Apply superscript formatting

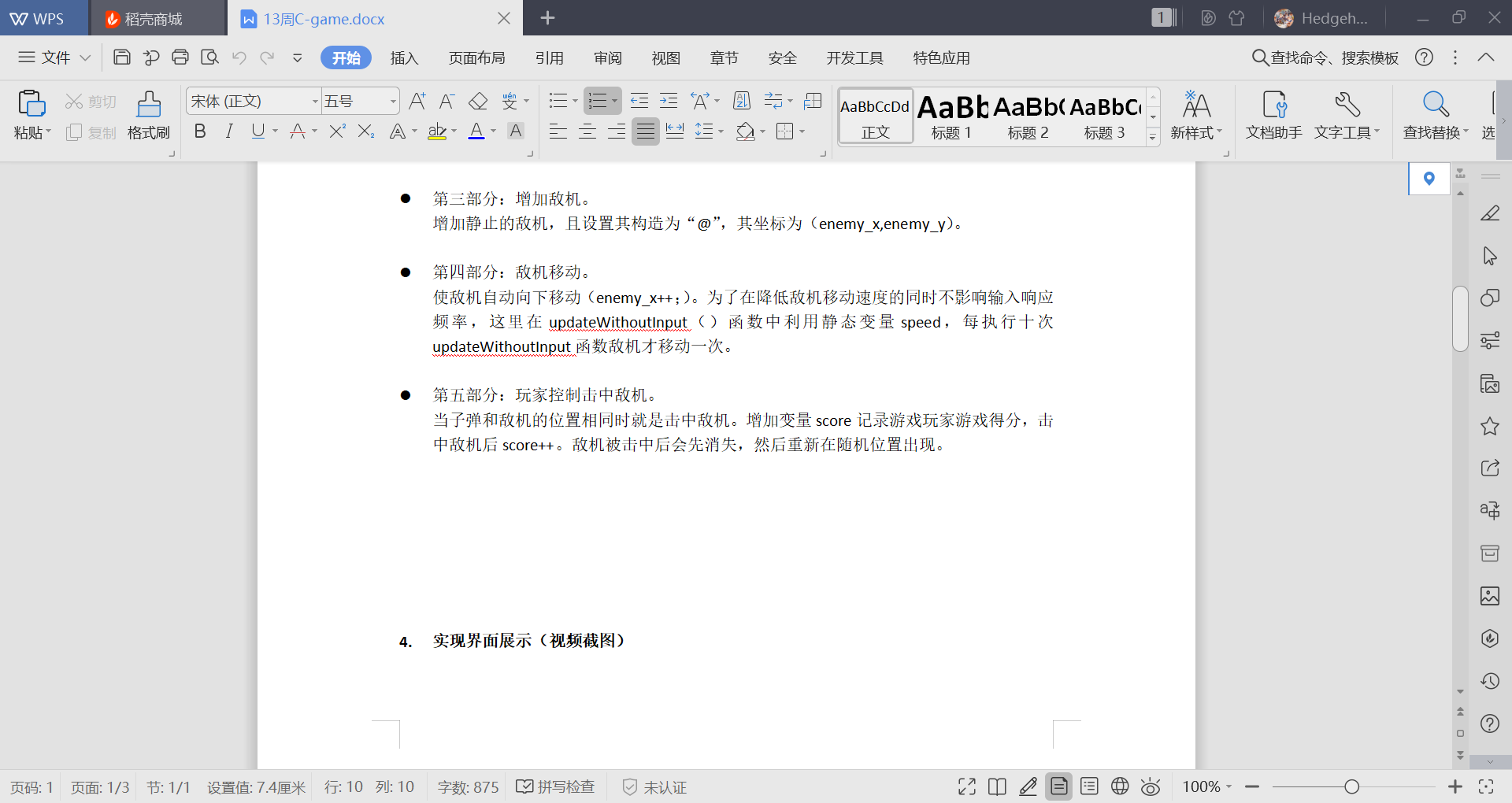(x=337, y=131)
